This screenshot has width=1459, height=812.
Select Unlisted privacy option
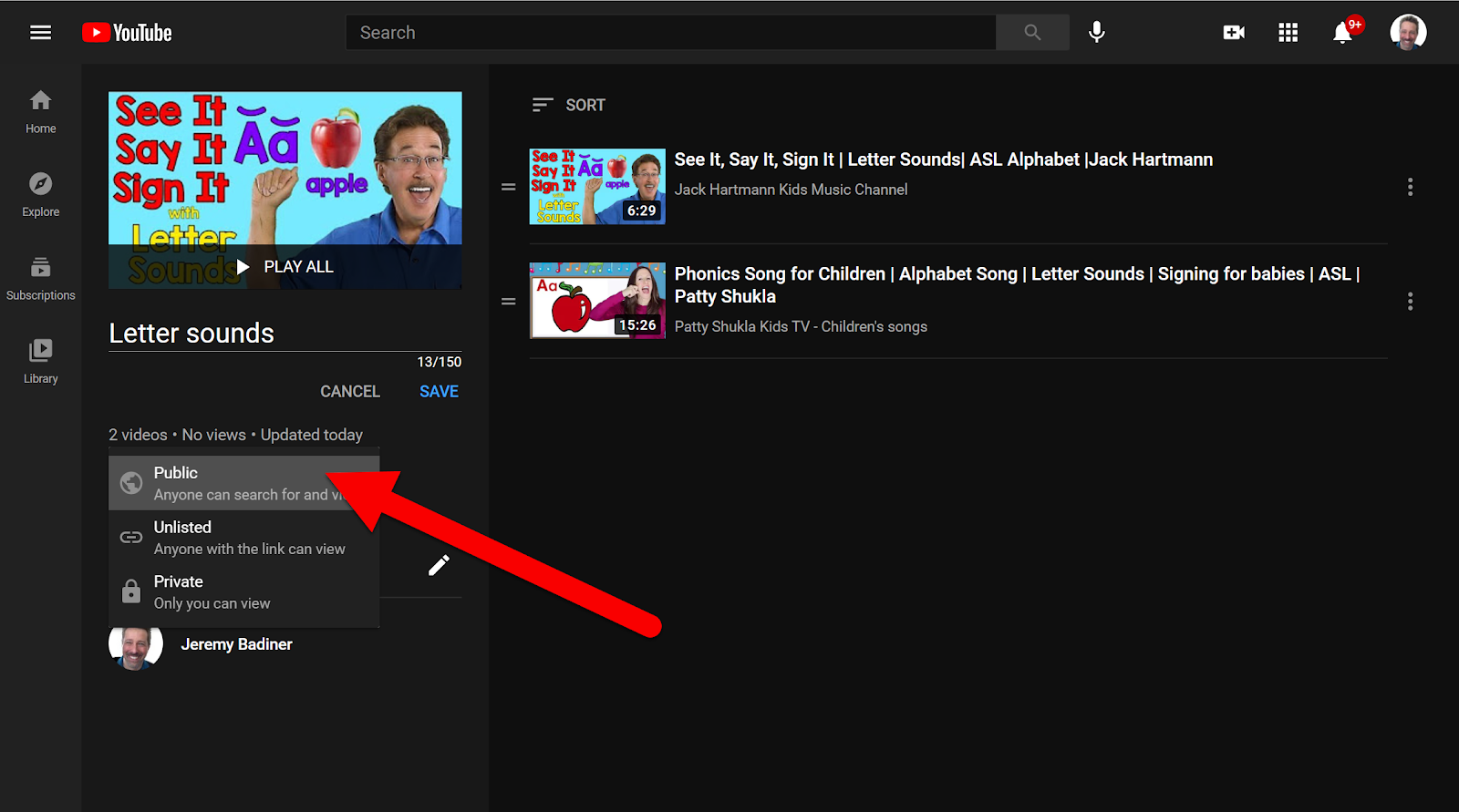(x=243, y=538)
